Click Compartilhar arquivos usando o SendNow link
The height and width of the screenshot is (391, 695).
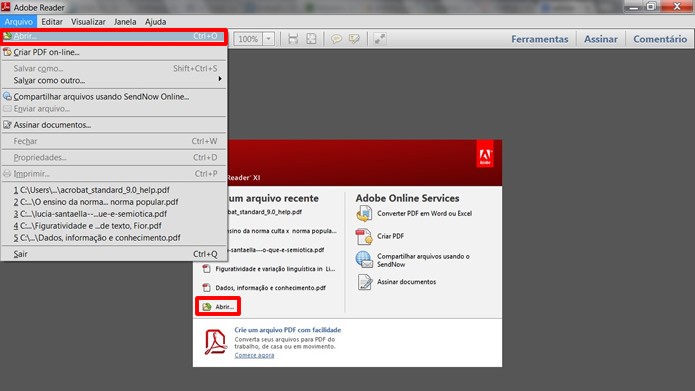[423, 260]
